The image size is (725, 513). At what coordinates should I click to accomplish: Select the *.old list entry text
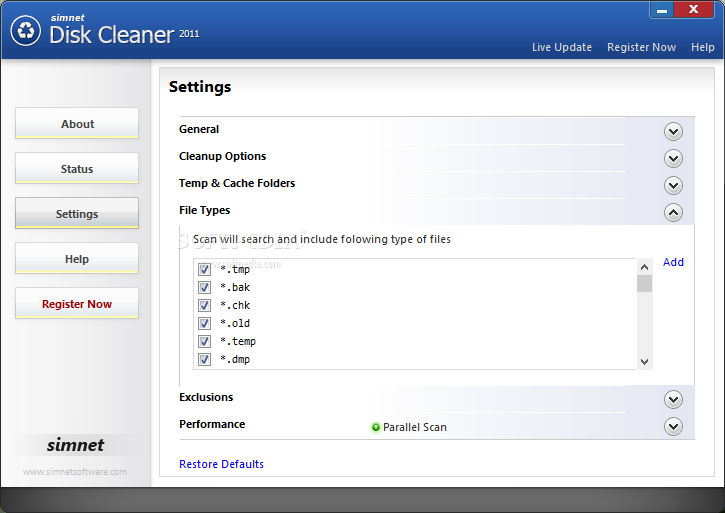[x=235, y=323]
